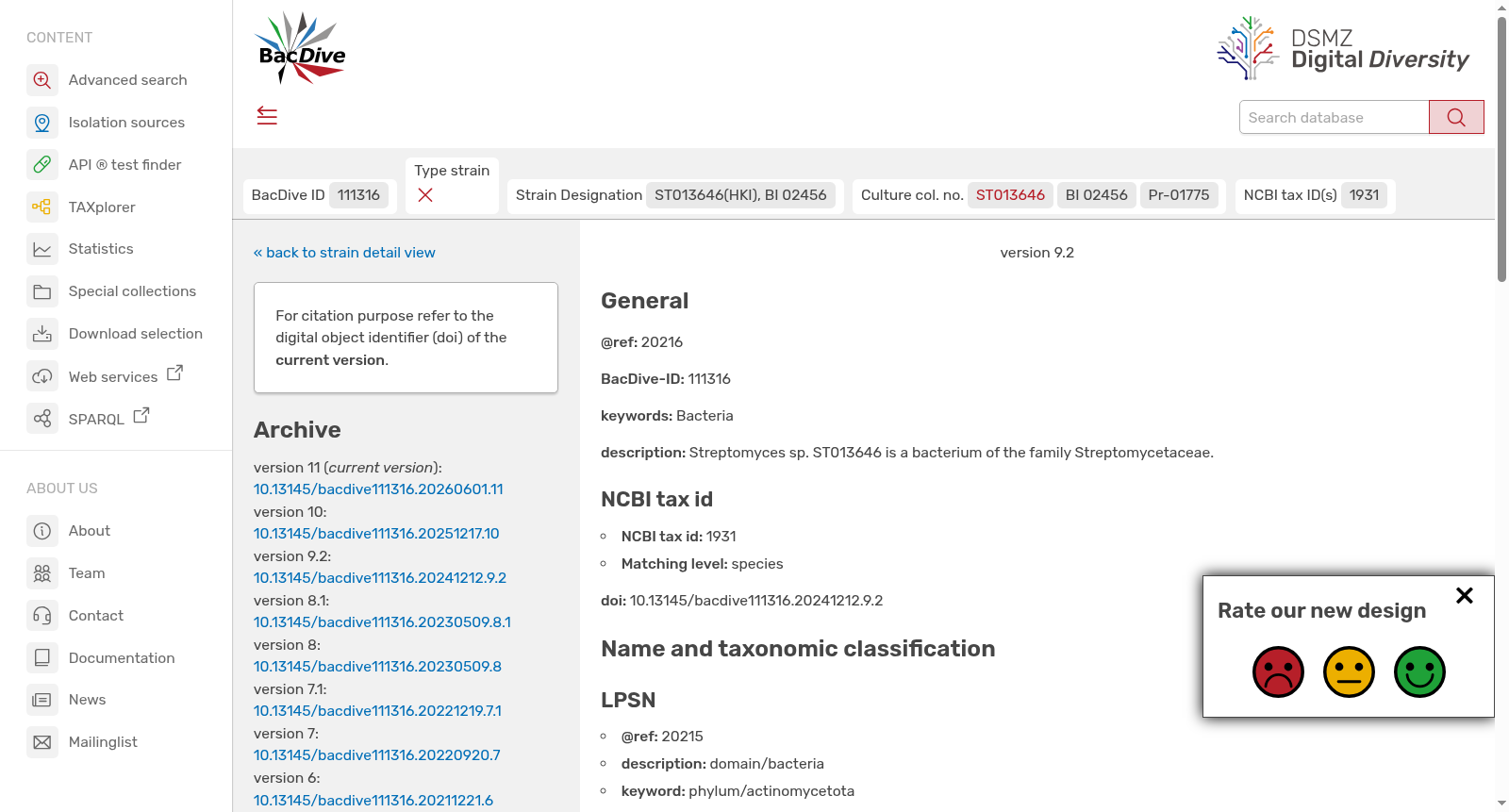1509x812 pixels.
Task: Click scrollbar down arrow at bottom
Action: (1501, 804)
